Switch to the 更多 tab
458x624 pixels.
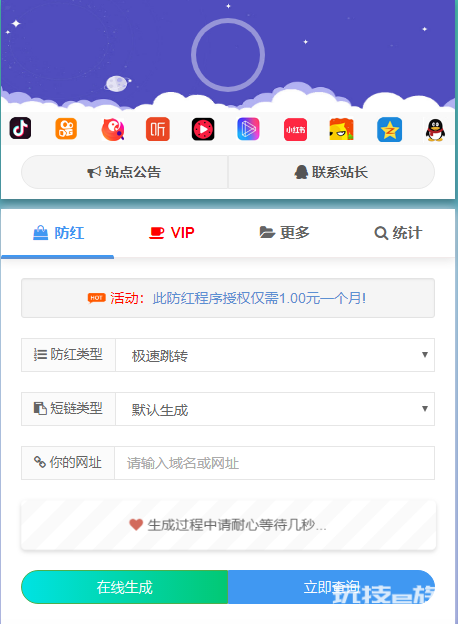(285, 233)
